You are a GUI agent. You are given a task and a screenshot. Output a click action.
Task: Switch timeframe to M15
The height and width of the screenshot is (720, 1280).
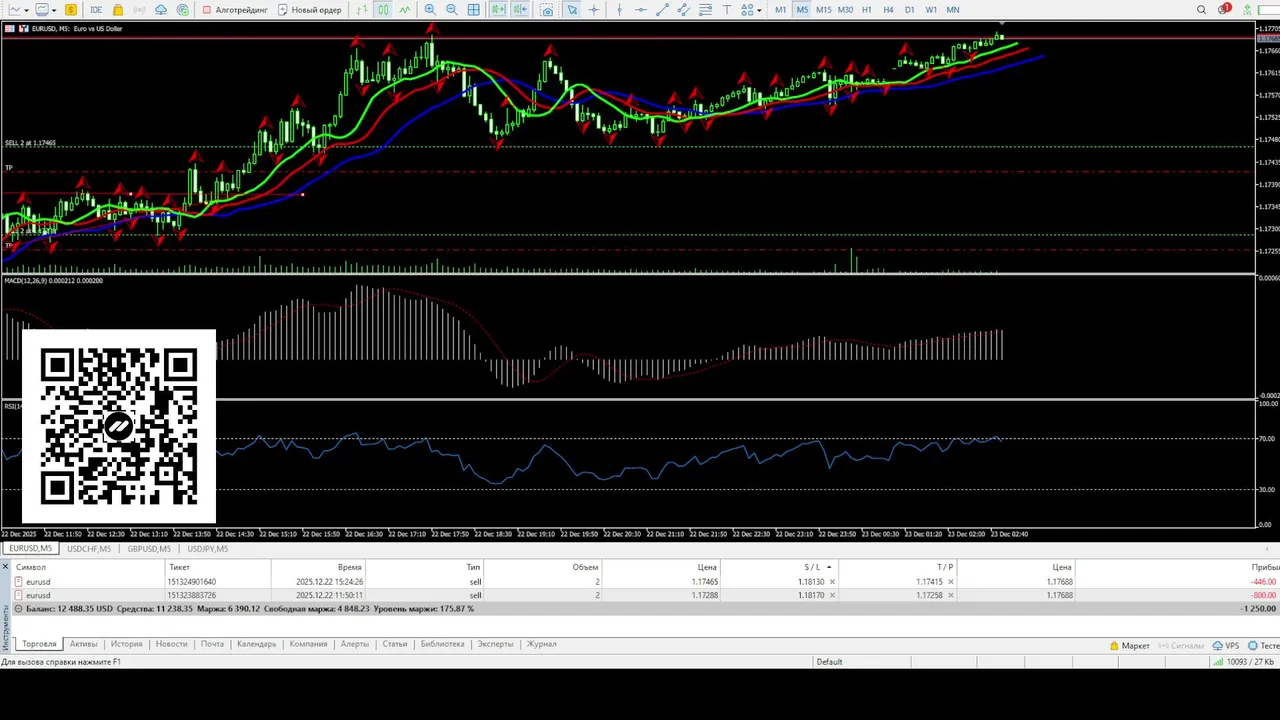pos(823,10)
